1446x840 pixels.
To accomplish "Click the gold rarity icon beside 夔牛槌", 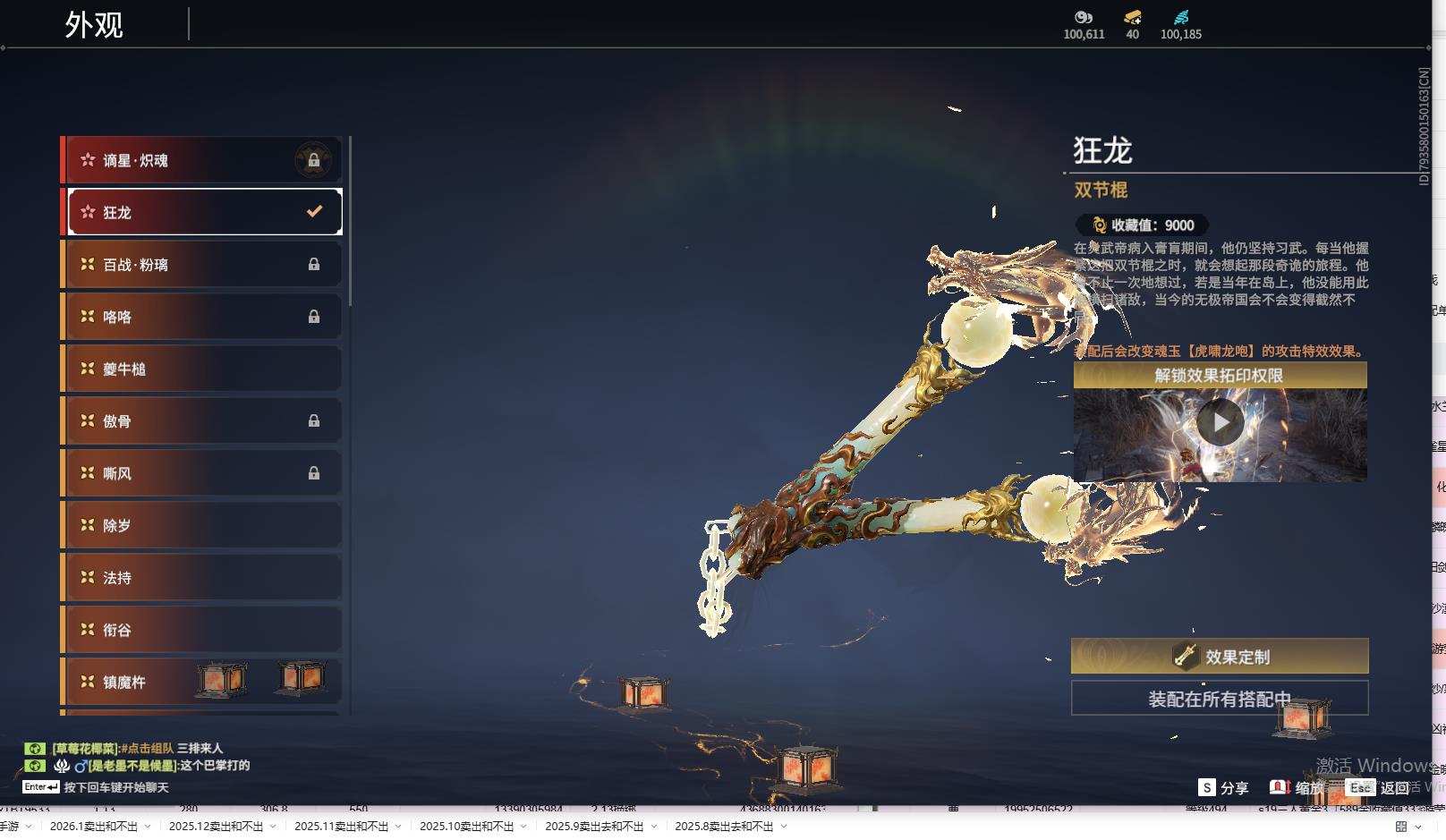I will [x=88, y=368].
